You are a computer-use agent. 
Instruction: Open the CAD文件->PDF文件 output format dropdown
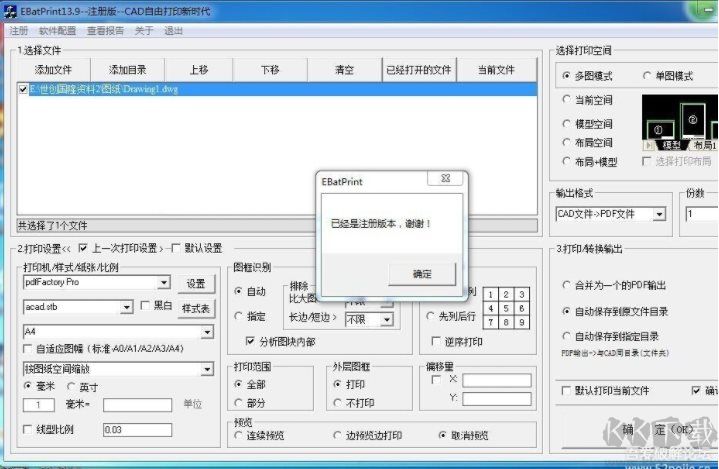(660, 214)
